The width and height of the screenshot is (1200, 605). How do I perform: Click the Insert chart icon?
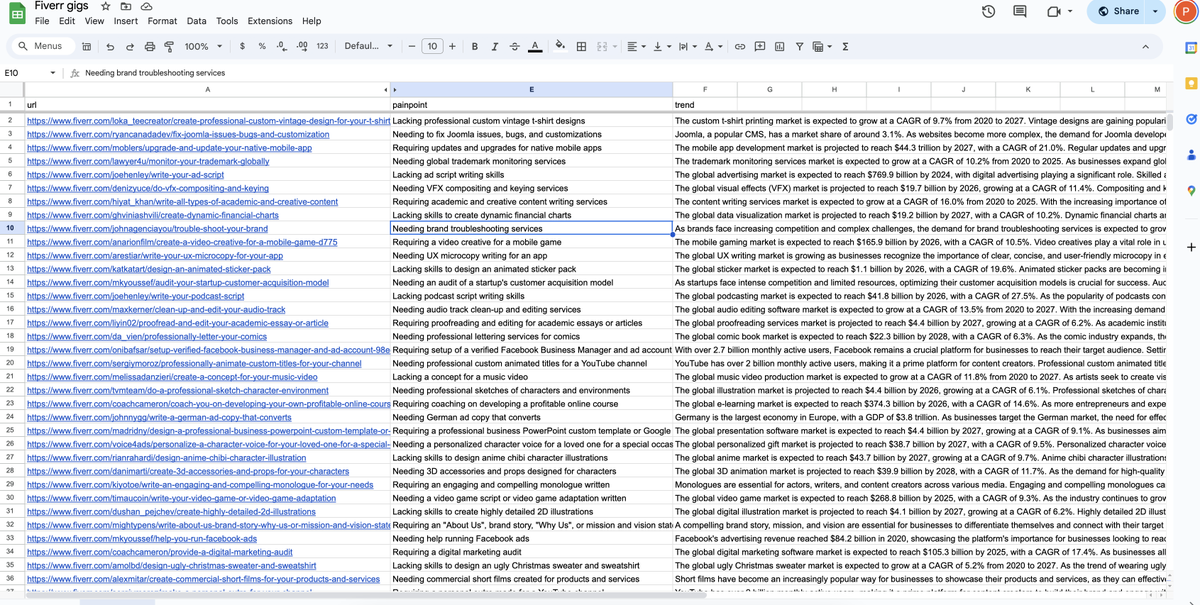[780, 46]
